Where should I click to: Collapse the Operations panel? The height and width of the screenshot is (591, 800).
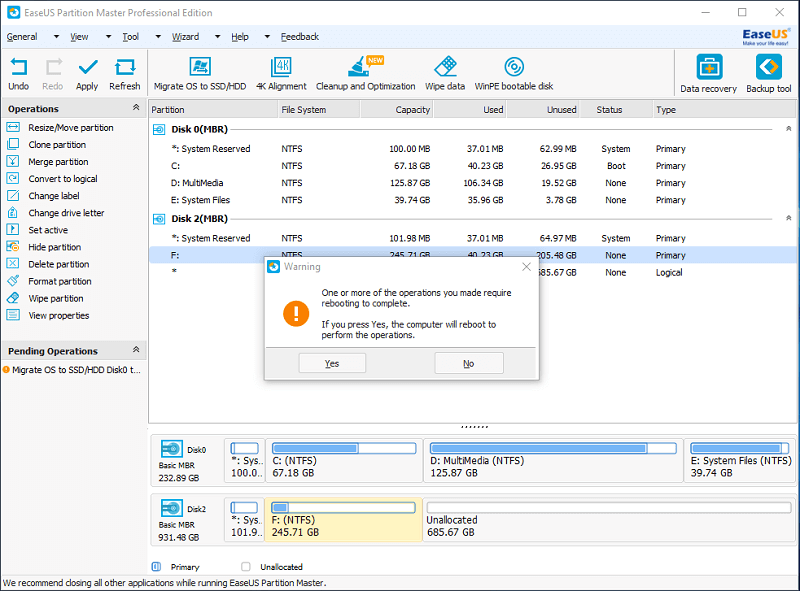click(x=136, y=107)
